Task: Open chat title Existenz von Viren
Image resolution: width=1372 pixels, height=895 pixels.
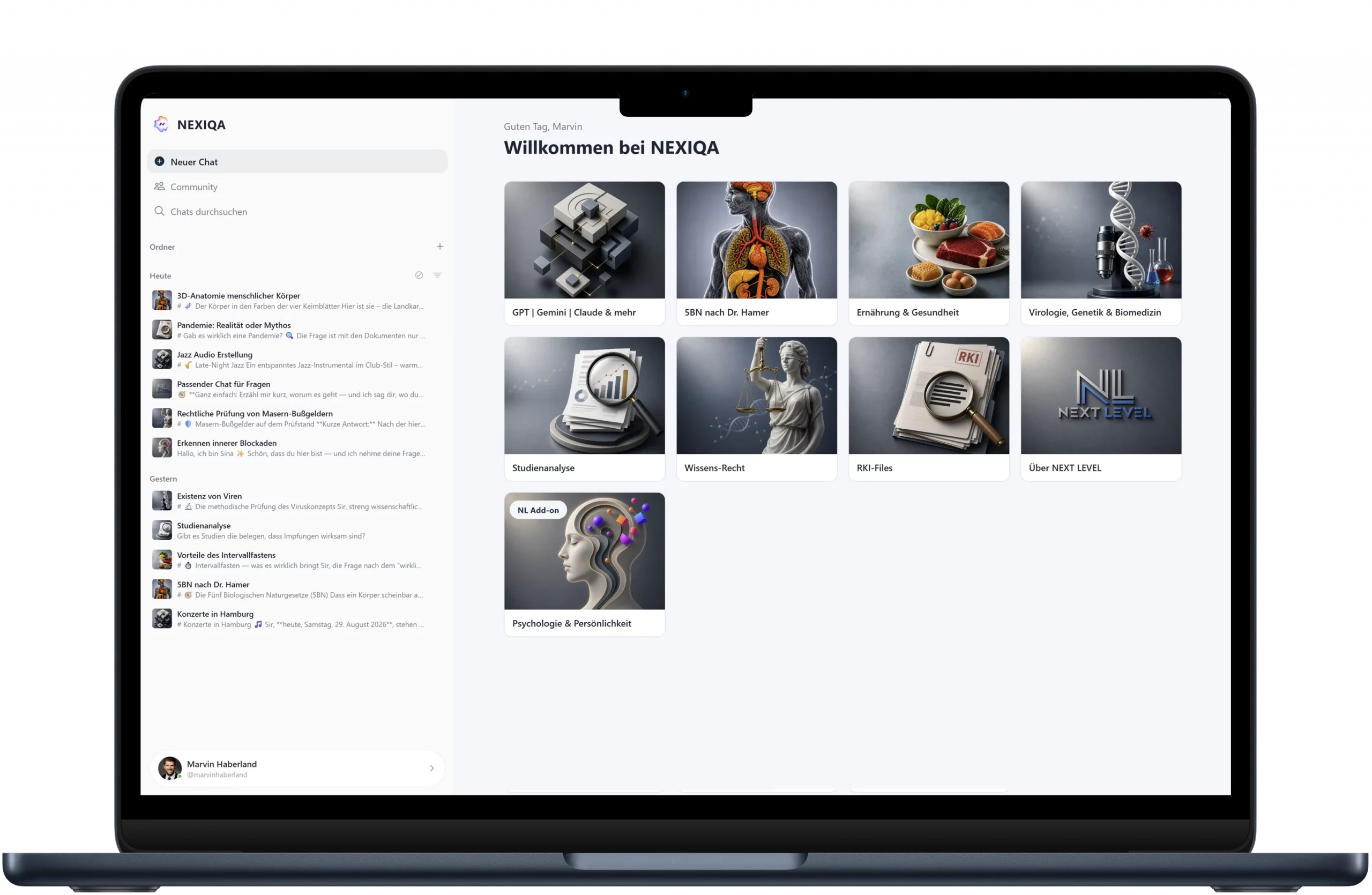Action: coord(209,496)
